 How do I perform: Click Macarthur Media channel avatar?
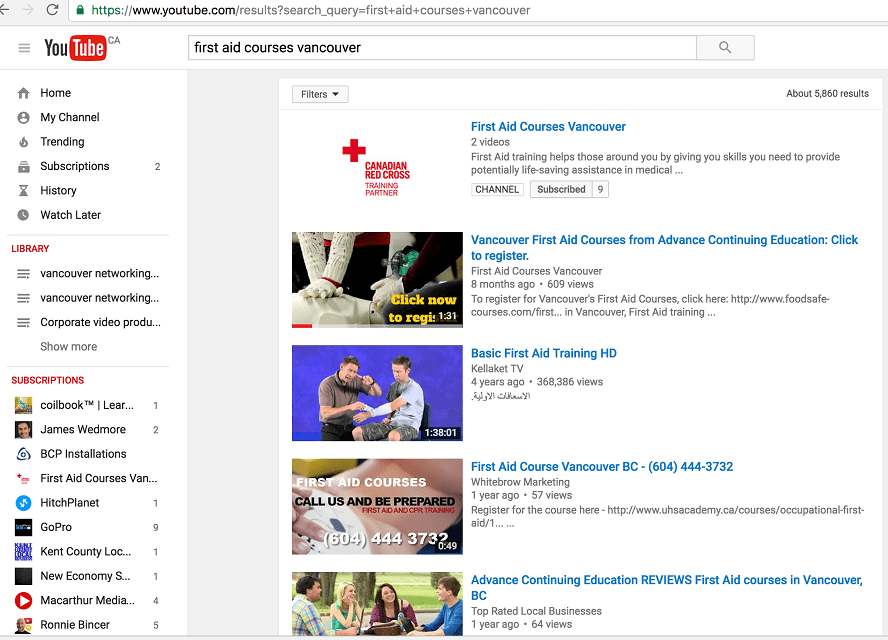tap(23, 600)
